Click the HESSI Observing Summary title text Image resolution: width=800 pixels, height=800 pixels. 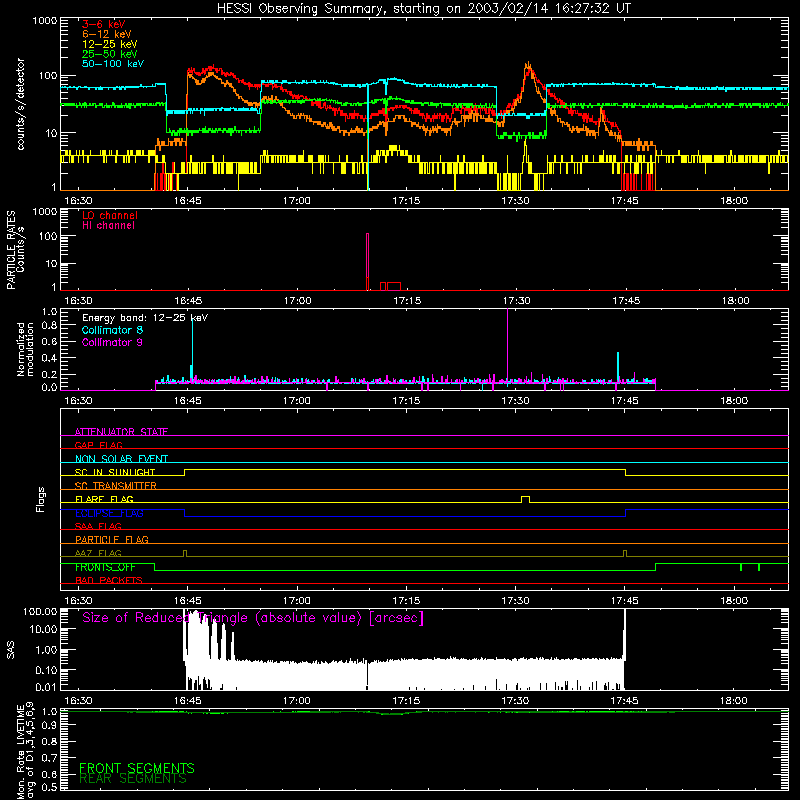point(424,8)
